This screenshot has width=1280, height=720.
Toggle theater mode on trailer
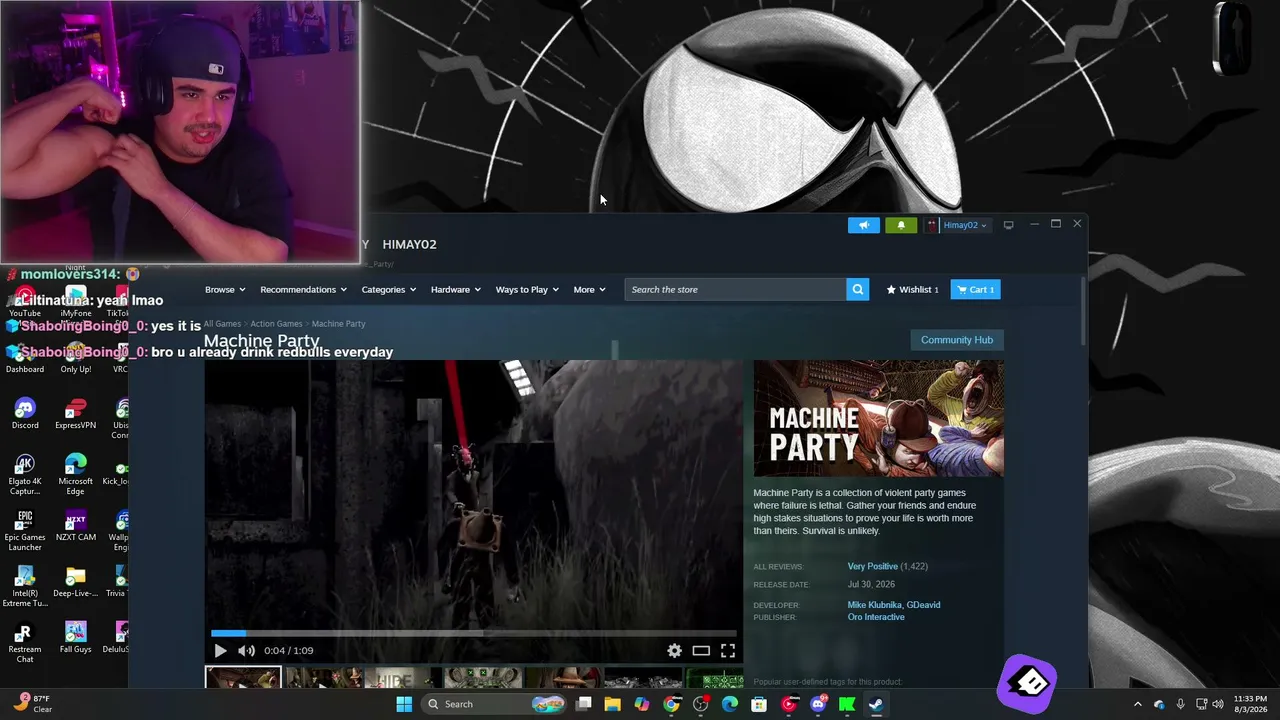(x=701, y=651)
